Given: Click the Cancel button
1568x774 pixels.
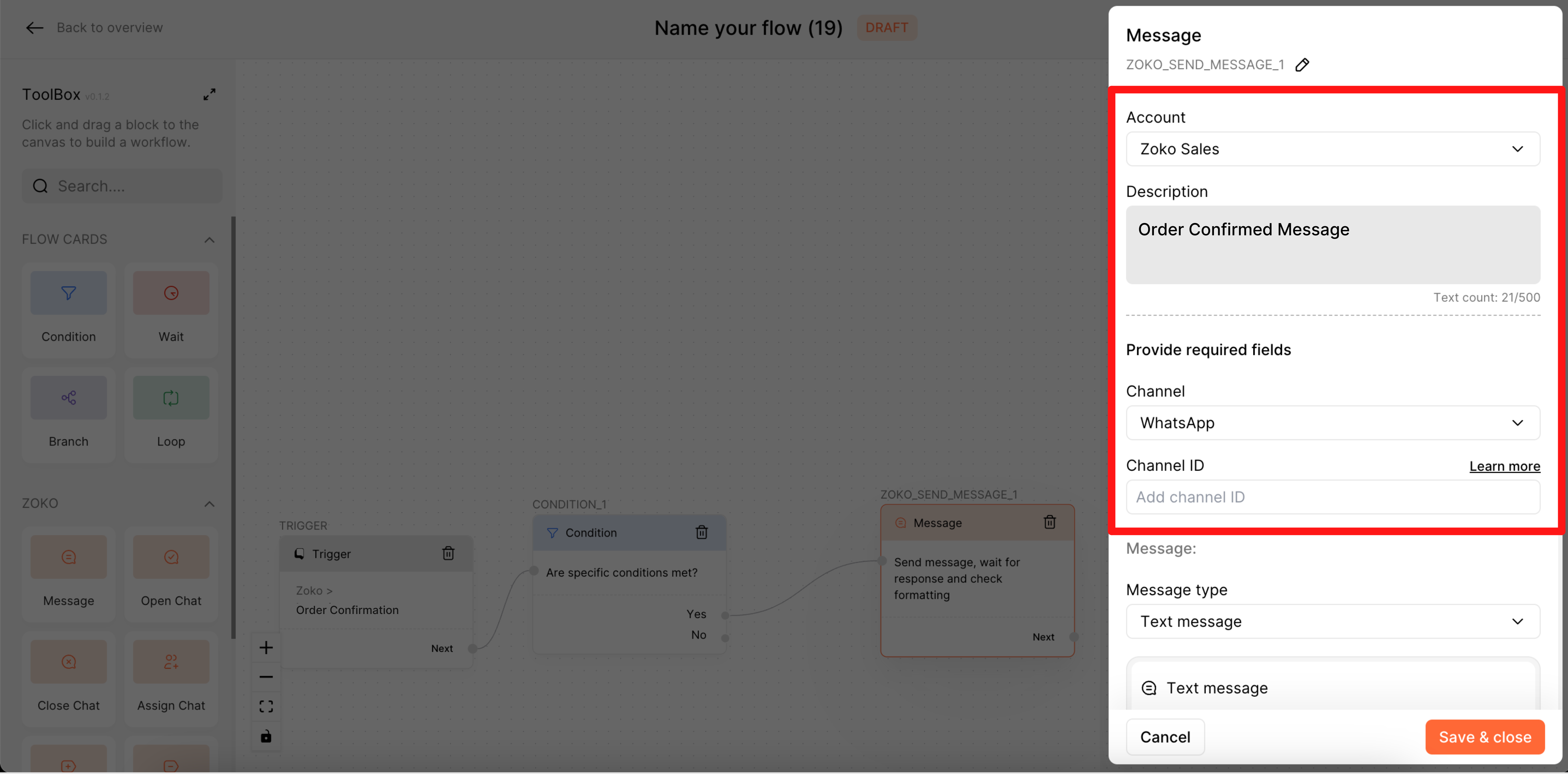Looking at the screenshot, I should (1165, 737).
